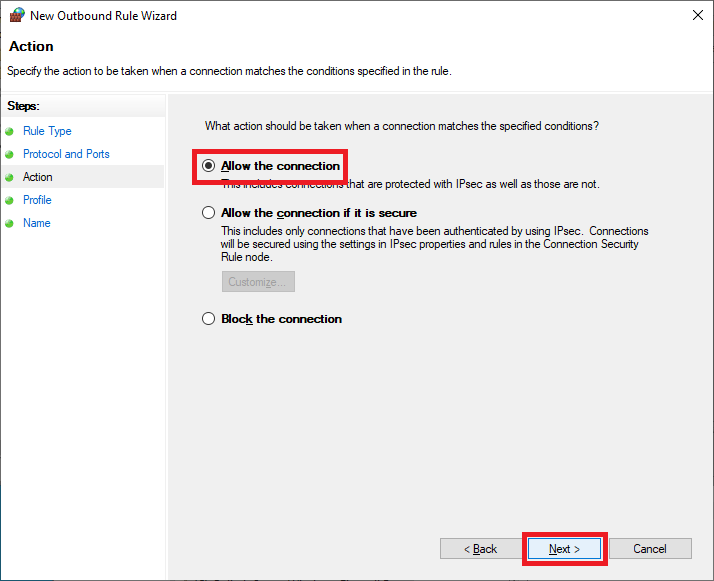Open the Name step in the steps list
714x581 pixels.
point(37,223)
